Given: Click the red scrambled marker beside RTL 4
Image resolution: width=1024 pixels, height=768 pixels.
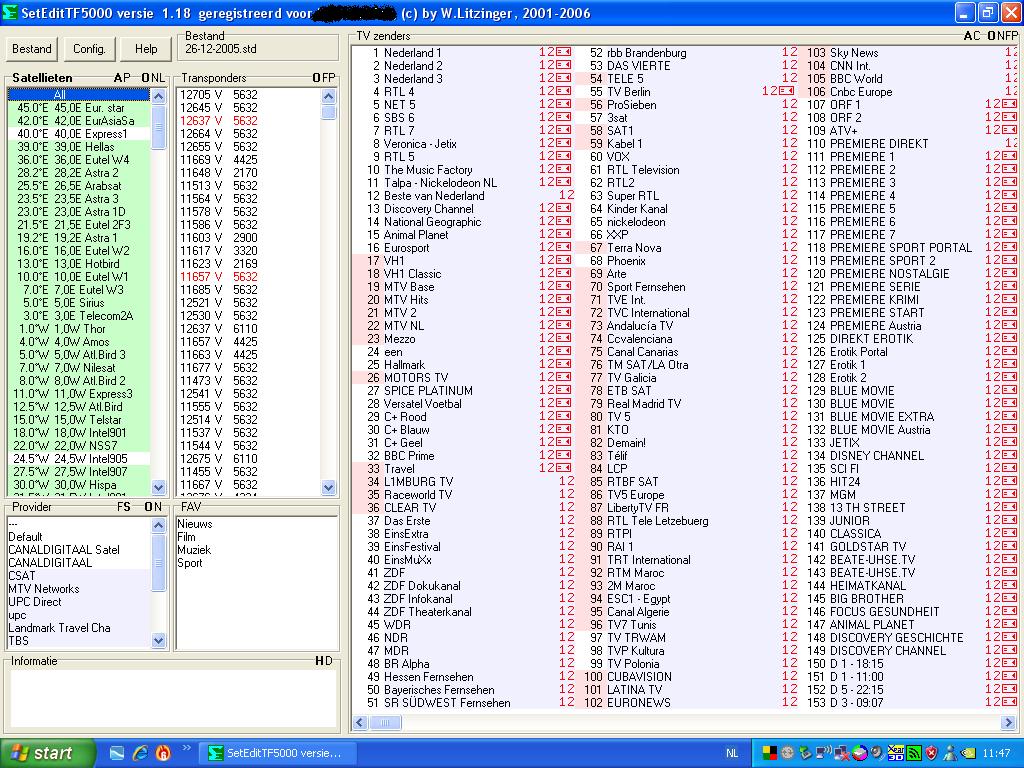Looking at the screenshot, I should click(564, 91).
